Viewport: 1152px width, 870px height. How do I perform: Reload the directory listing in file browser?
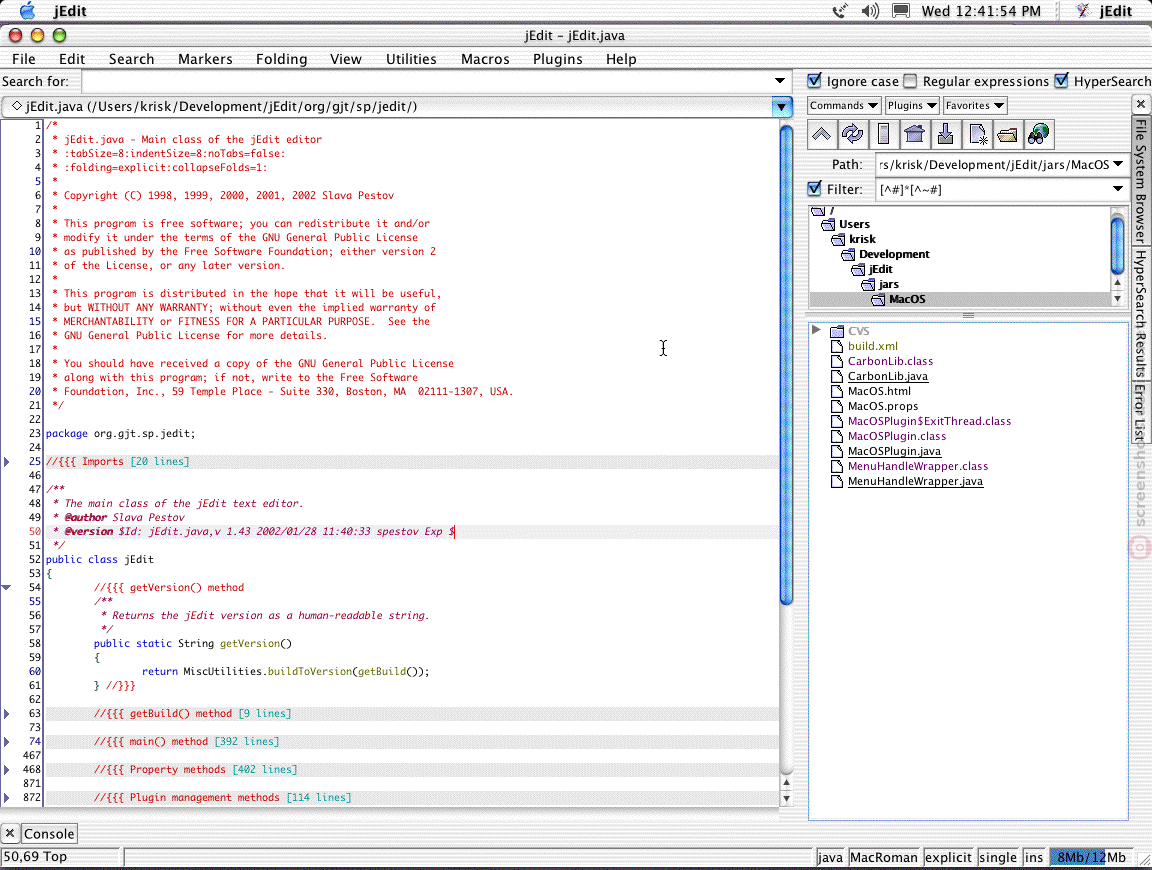pyautogui.click(x=852, y=134)
